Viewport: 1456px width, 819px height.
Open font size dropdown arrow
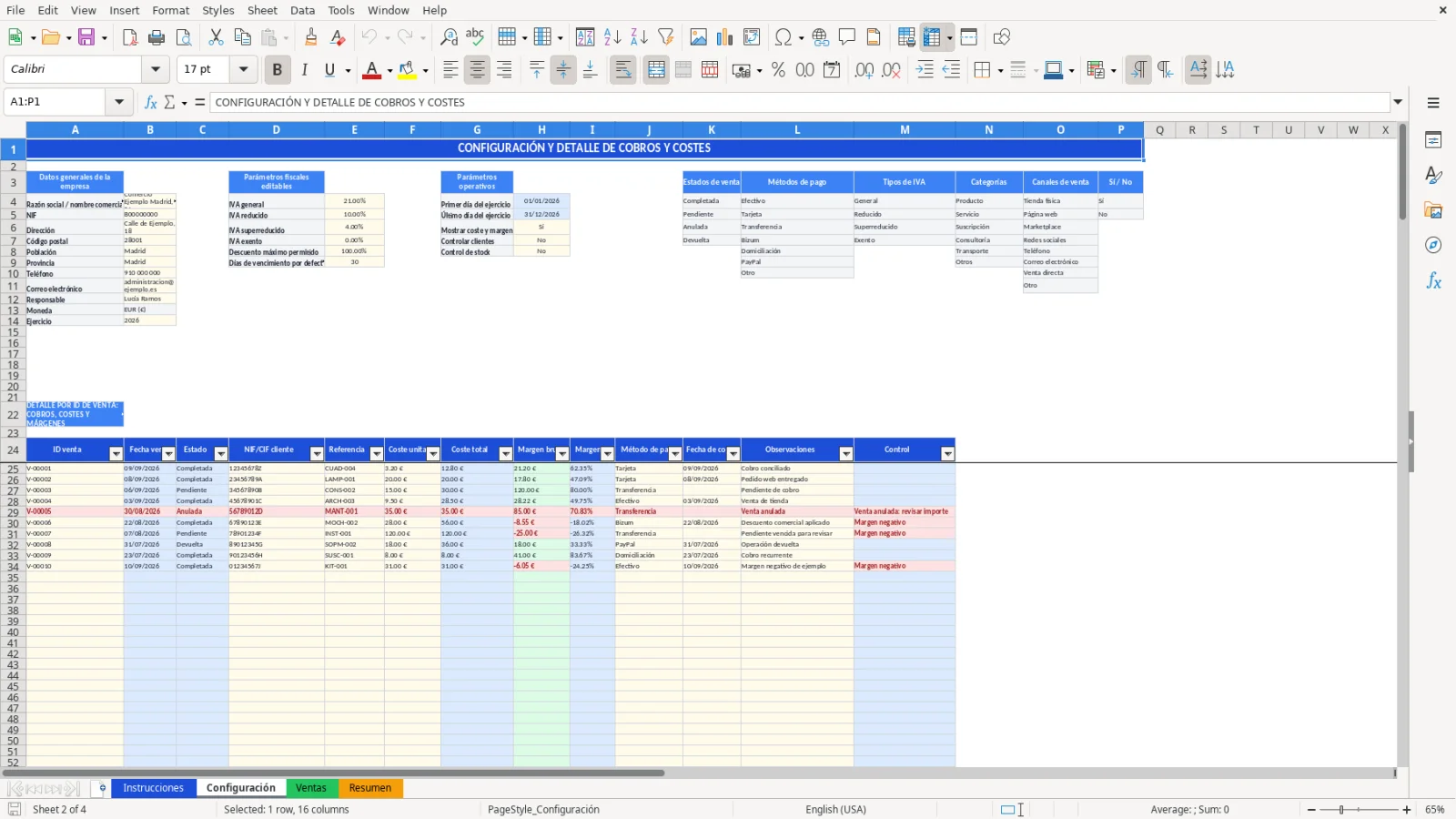tap(243, 69)
